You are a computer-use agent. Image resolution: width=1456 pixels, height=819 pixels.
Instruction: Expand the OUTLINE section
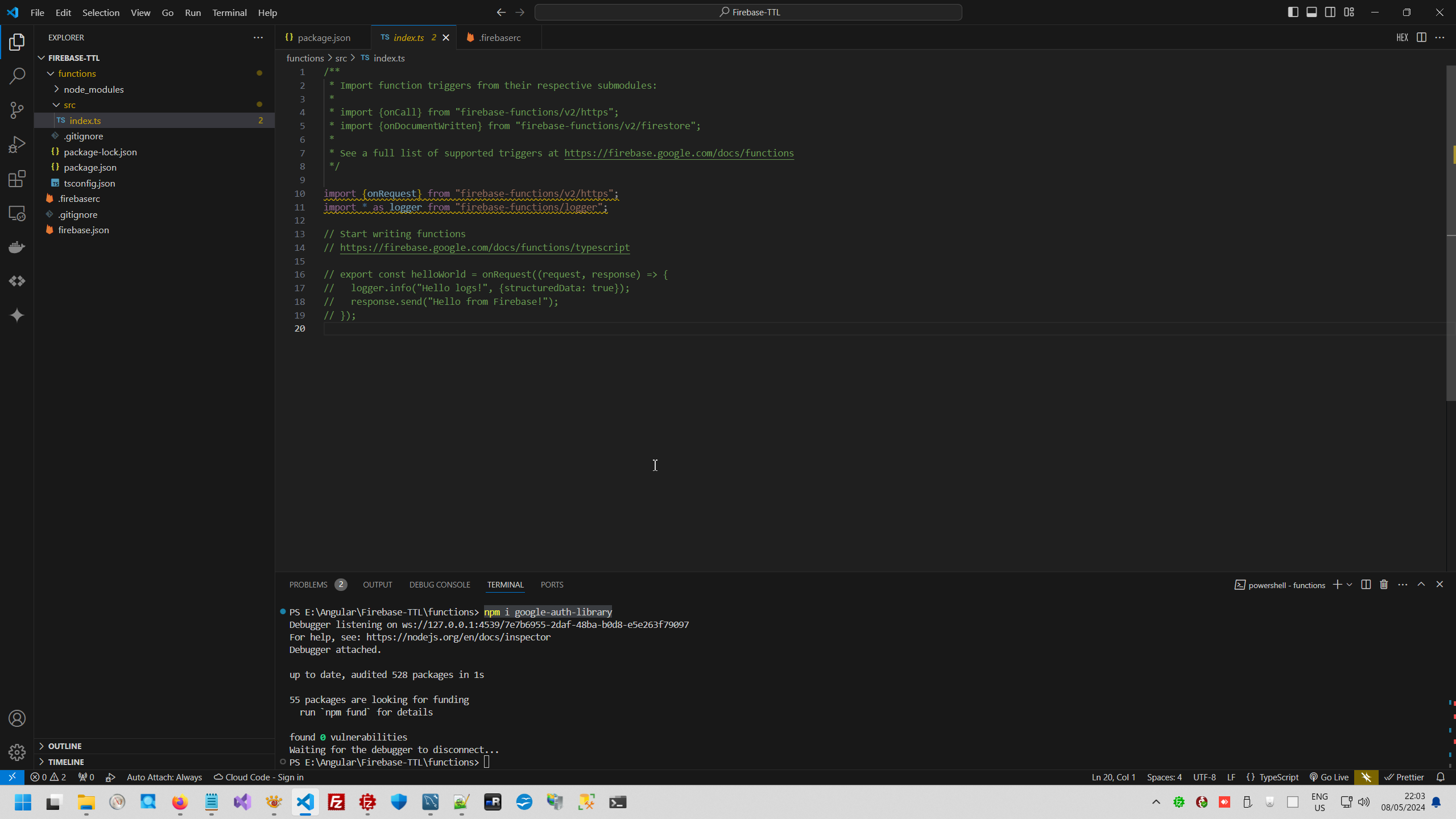(x=65, y=746)
